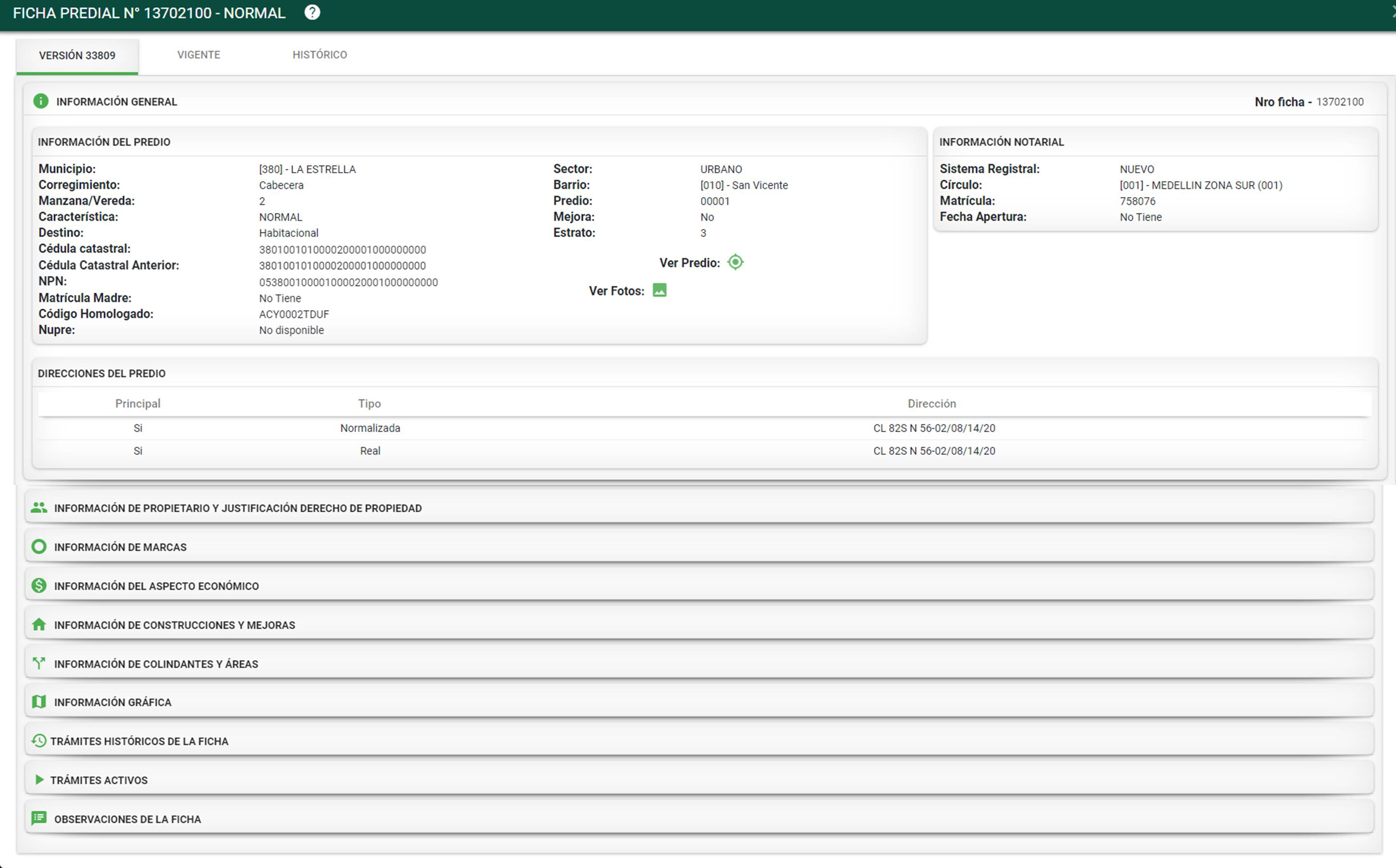Click the Código Homologado value ACY0002TDUF
This screenshot has width=1396, height=868.
pyautogui.click(x=294, y=315)
